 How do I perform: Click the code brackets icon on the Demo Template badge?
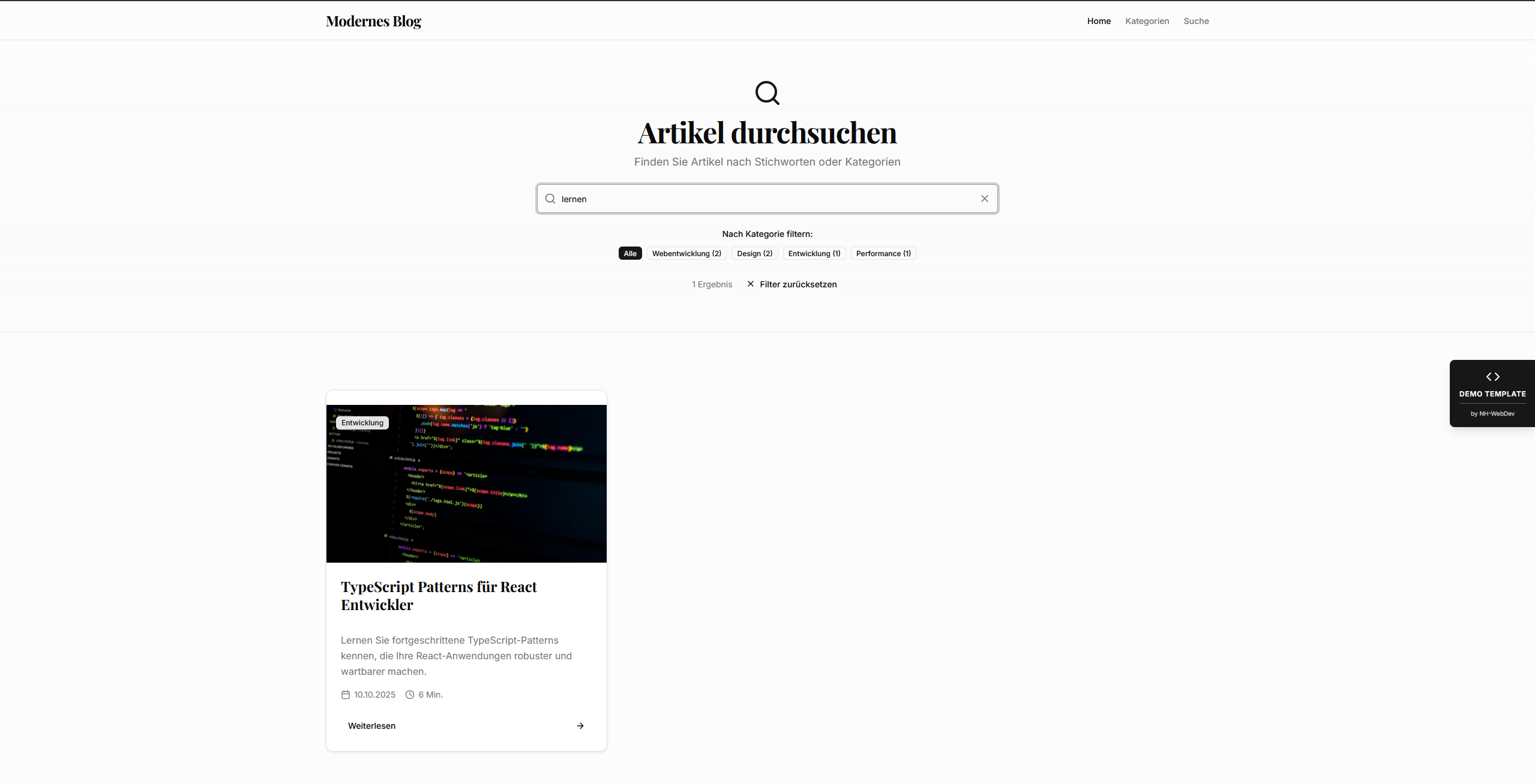coord(1493,377)
